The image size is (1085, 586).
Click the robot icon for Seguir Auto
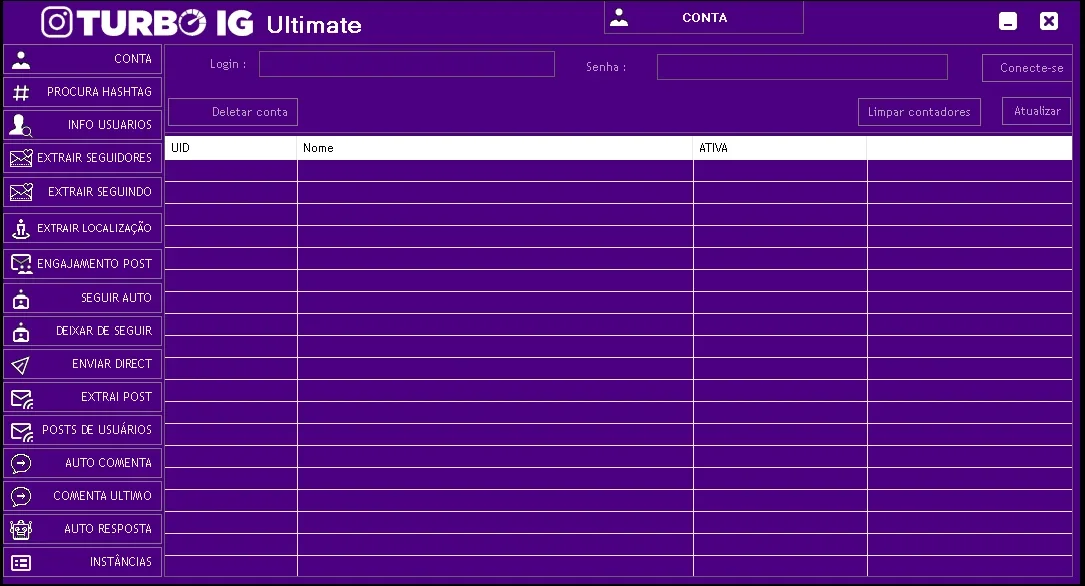click(x=21, y=299)
